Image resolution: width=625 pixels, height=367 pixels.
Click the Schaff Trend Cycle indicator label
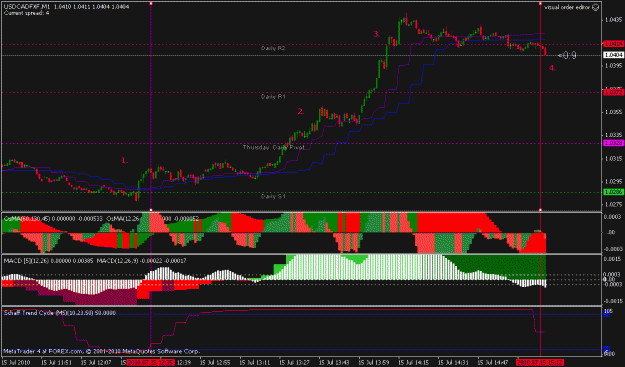click(x=60, y=313)
